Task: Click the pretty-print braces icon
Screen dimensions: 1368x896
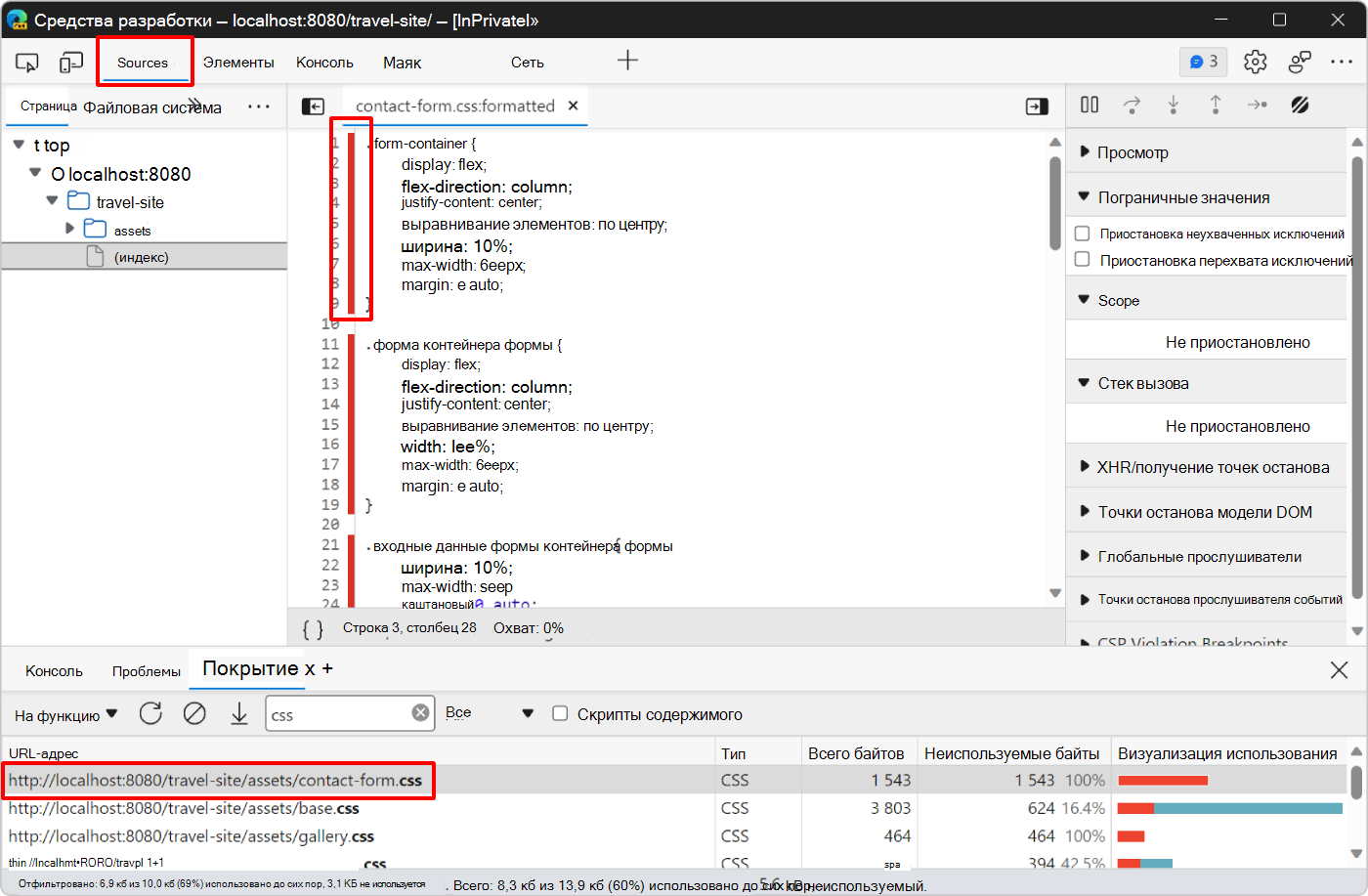Action: tap(313, 629)
